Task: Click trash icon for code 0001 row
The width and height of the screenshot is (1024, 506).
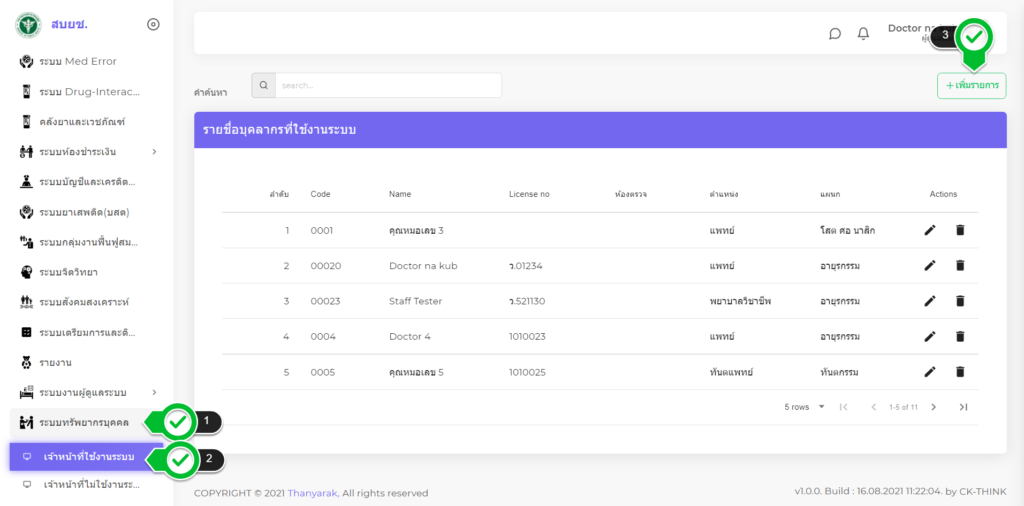Action: (960, 231)
